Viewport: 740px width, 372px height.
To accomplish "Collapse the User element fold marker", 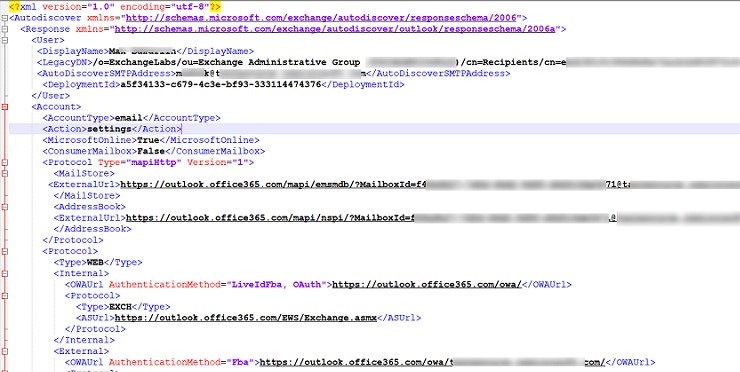I will [4, 40].
